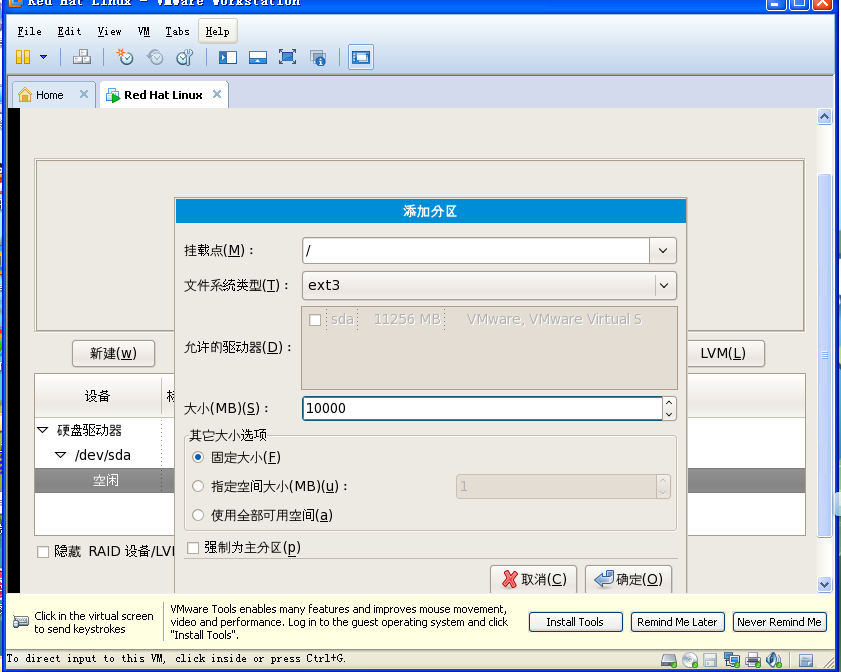Revert the VM to its snapshot
841x672 pixels.
point(155,58)
